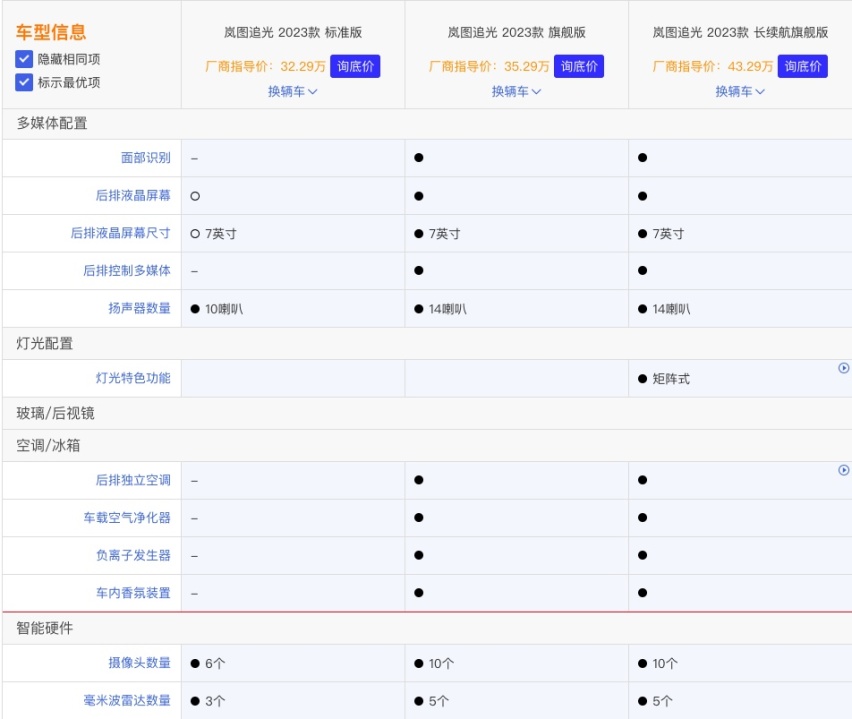This screenshot has width=852, height=719.
Task: Toggle the 隐藏相同项 checkbox
Action: 24,59
